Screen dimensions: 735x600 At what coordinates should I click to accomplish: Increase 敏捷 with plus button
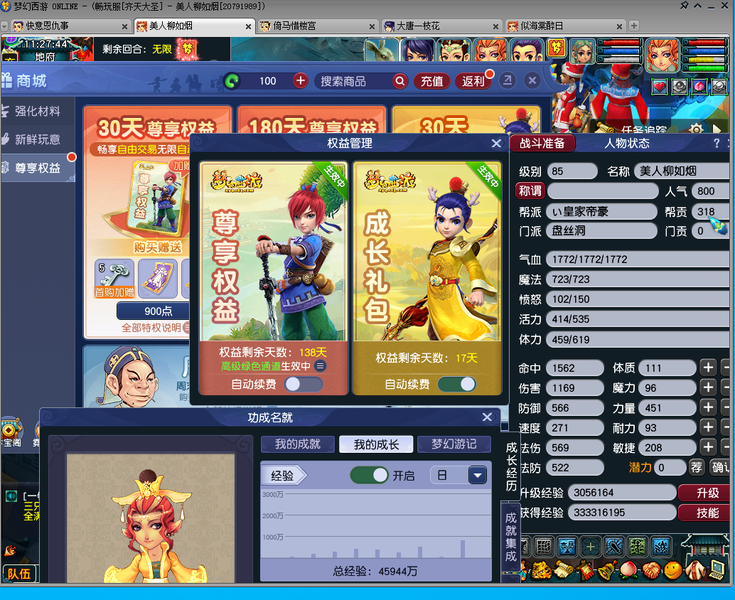708,447
